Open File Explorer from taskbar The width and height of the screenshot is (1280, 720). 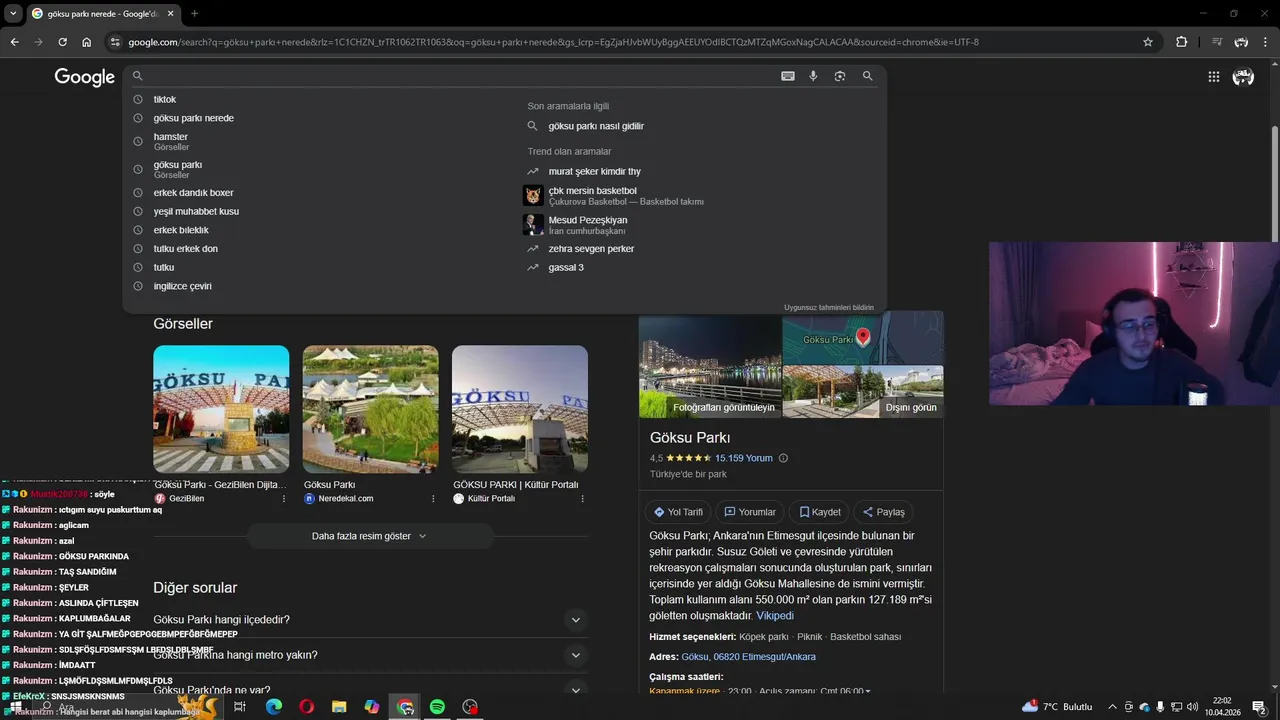point(339,707)
